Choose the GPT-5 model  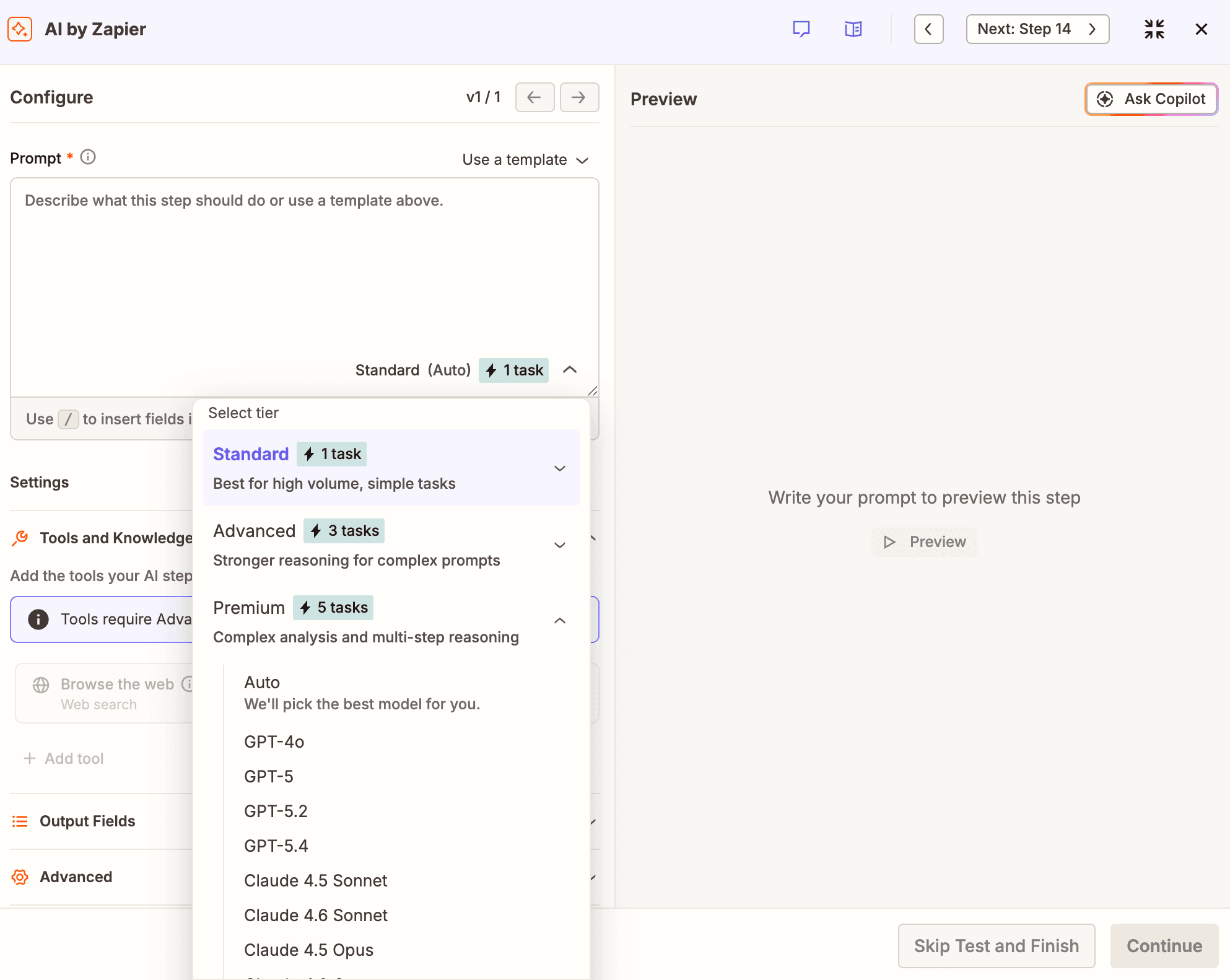[269, 777]
